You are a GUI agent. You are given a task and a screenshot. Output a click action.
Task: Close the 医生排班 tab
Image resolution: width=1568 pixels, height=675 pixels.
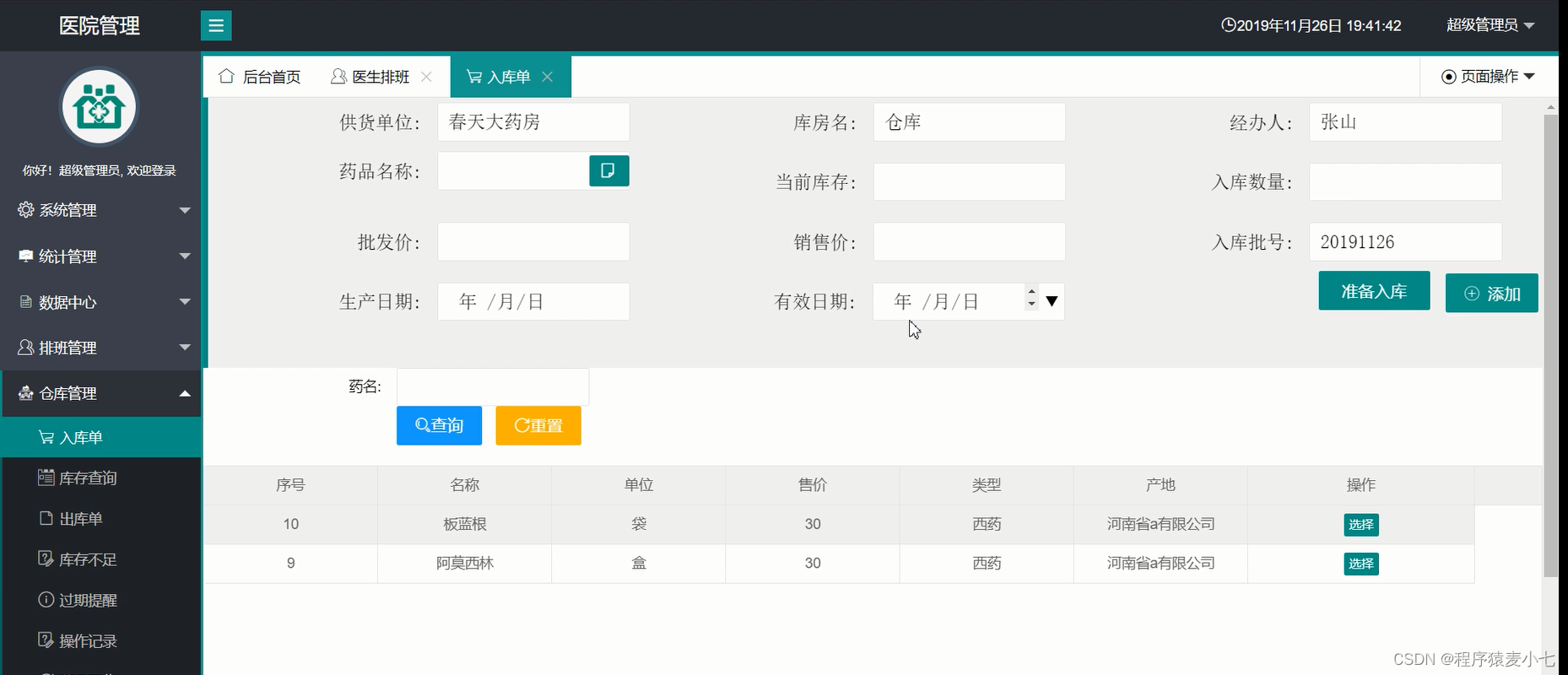pyautogui.click(x=426, y=77)
